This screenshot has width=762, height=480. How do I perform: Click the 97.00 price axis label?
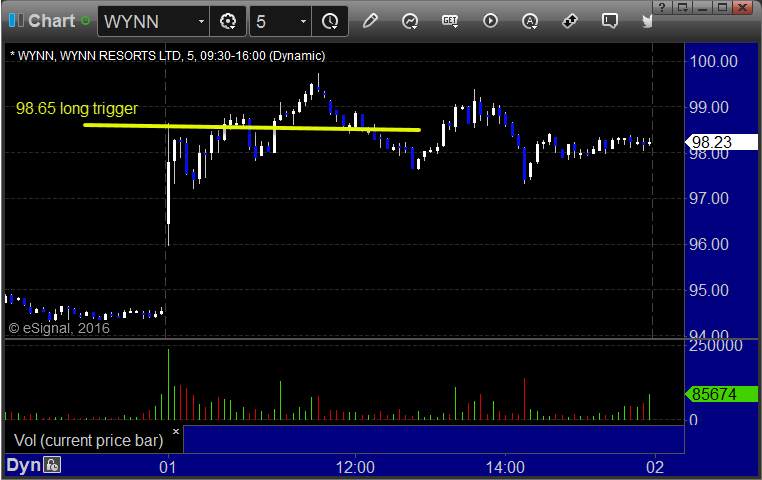point(709,198)
